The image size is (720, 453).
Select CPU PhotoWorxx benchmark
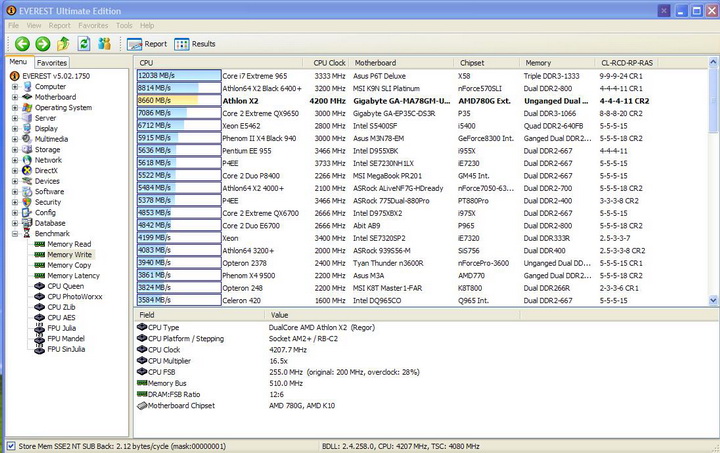[x=75, y=296]
